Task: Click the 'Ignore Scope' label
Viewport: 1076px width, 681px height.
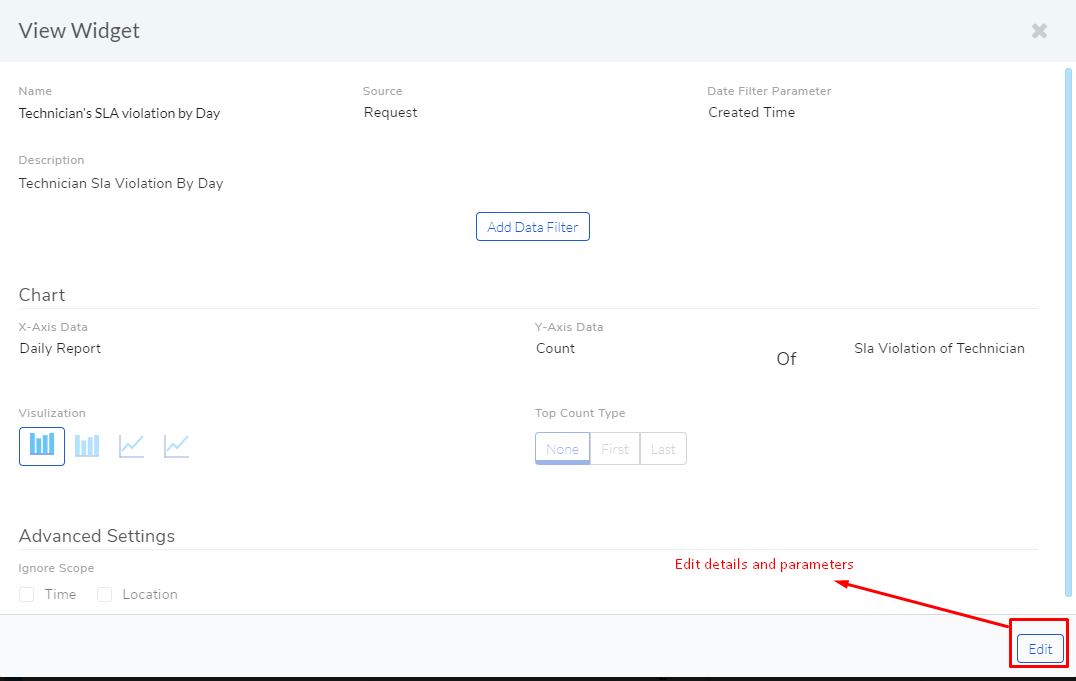Action: [x=56, y=568]
